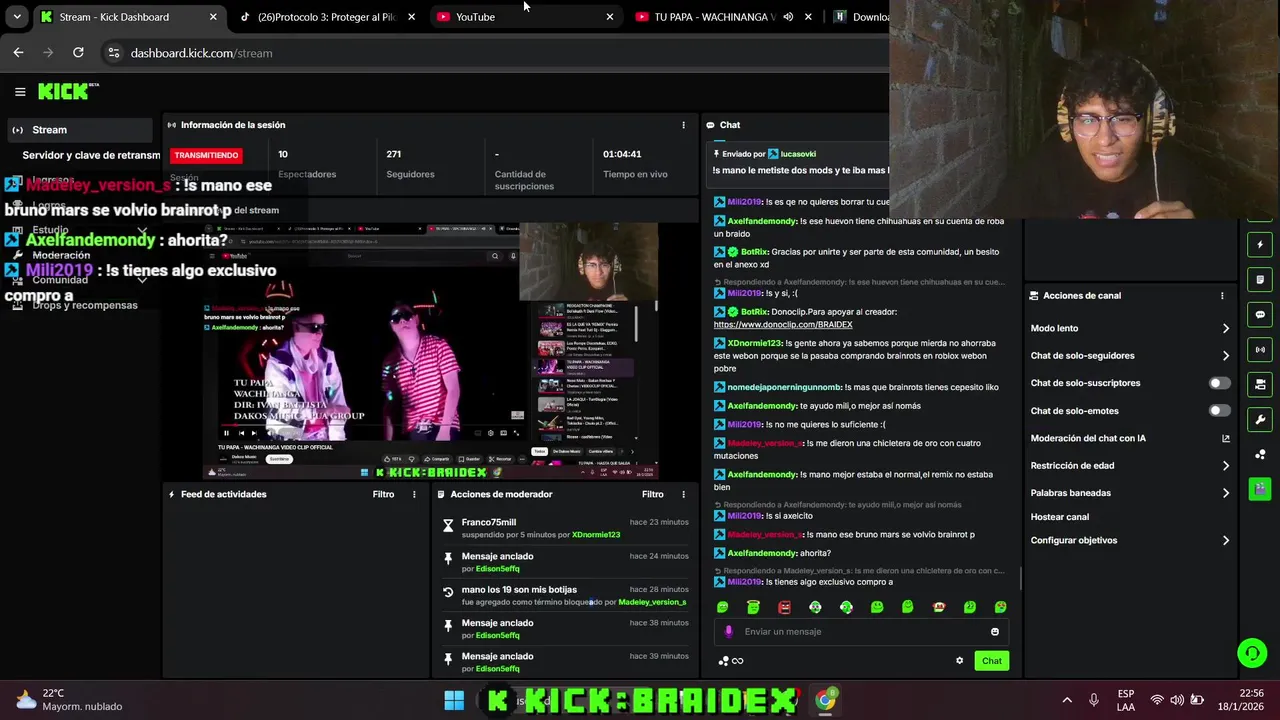Click the infinity points icon below chat
1280x720 pixels.
[x=738, y=660]
